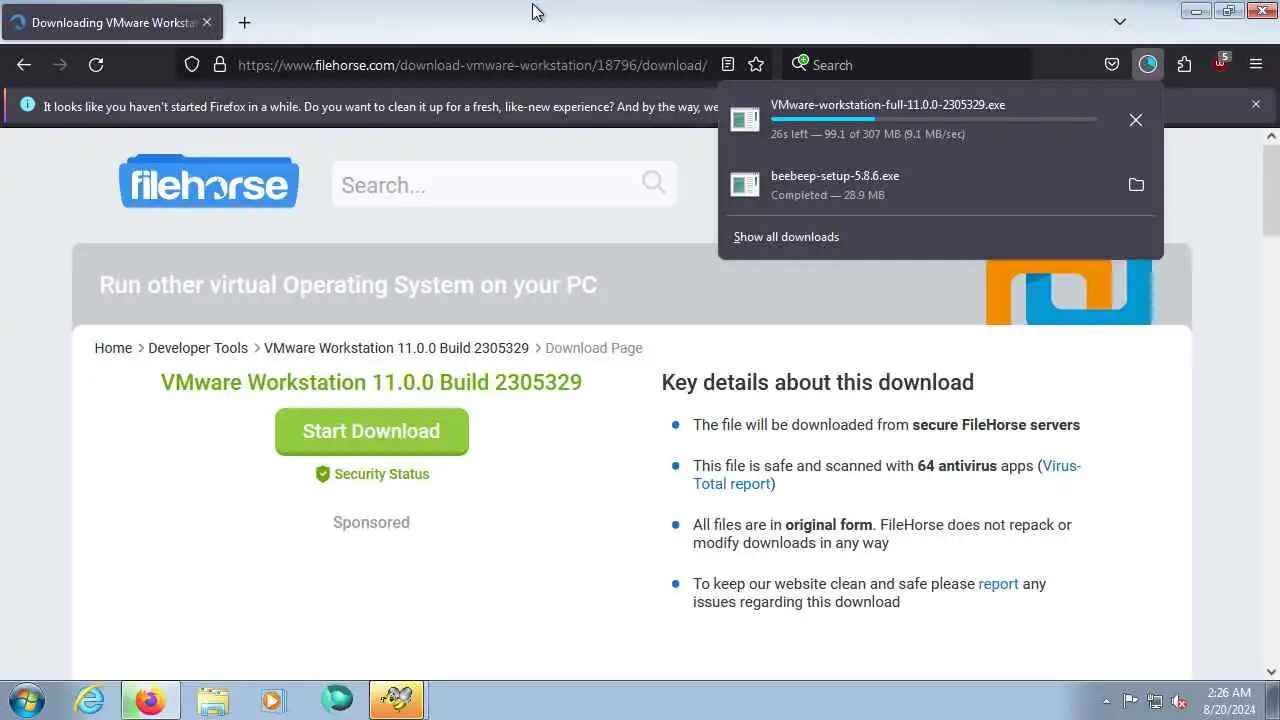Open the list all tabs dropdown
The width and height of the screenshot is (1280, 720).
(x=1120, y=21)
